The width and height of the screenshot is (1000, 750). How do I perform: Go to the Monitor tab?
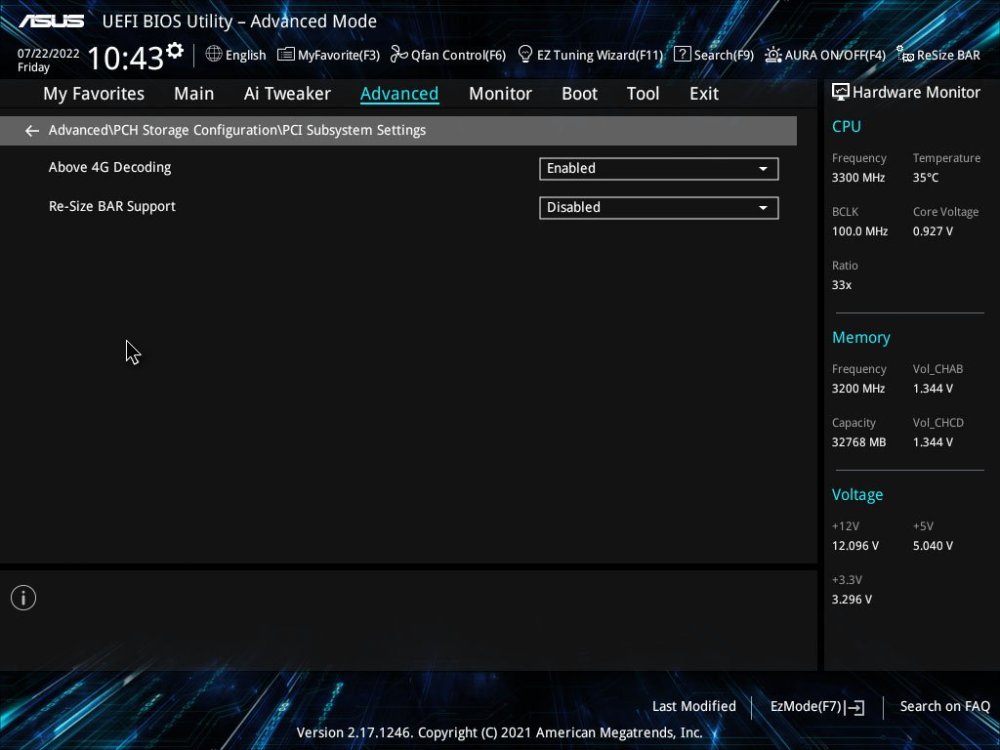tap(500, 94)
